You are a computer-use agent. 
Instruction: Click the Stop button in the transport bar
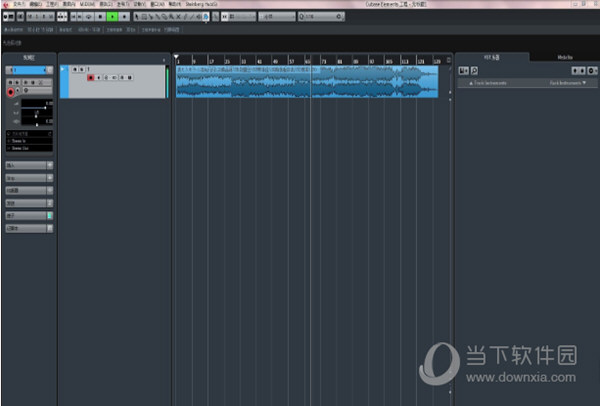click(x=101, y=17)
